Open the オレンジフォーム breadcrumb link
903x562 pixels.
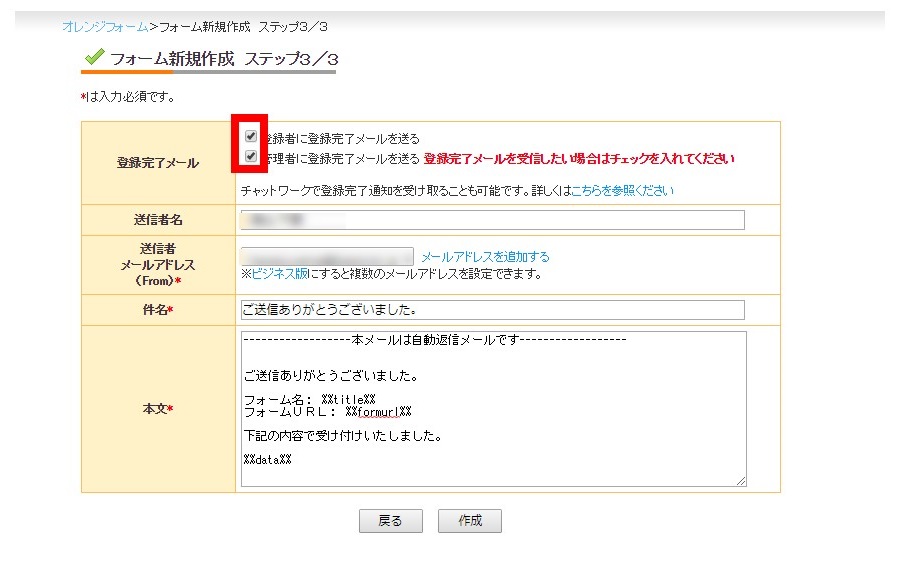pos(105,27)
